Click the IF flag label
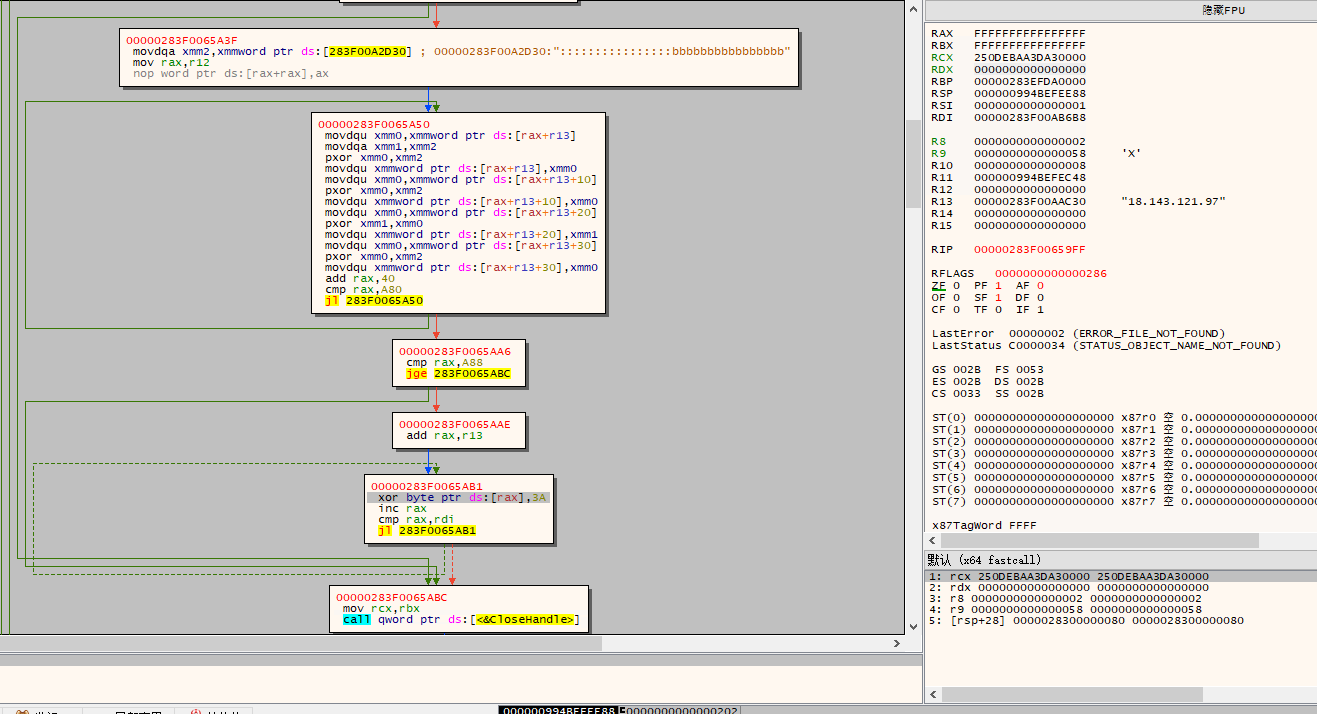The image size is (1317, 714). [x=1023, y=309]
